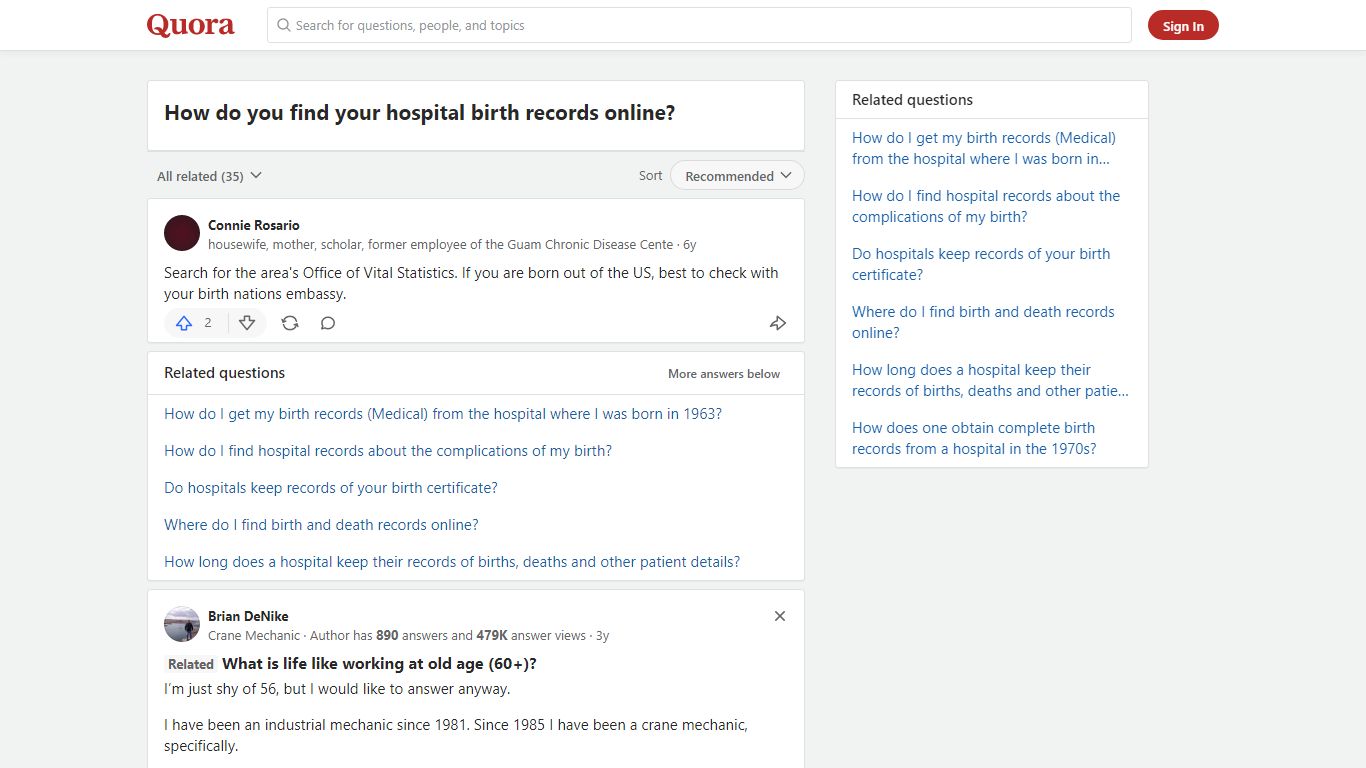Open Connie Rosario's profile name link
The image size is (1366, 768).
[x=254, y=225]
